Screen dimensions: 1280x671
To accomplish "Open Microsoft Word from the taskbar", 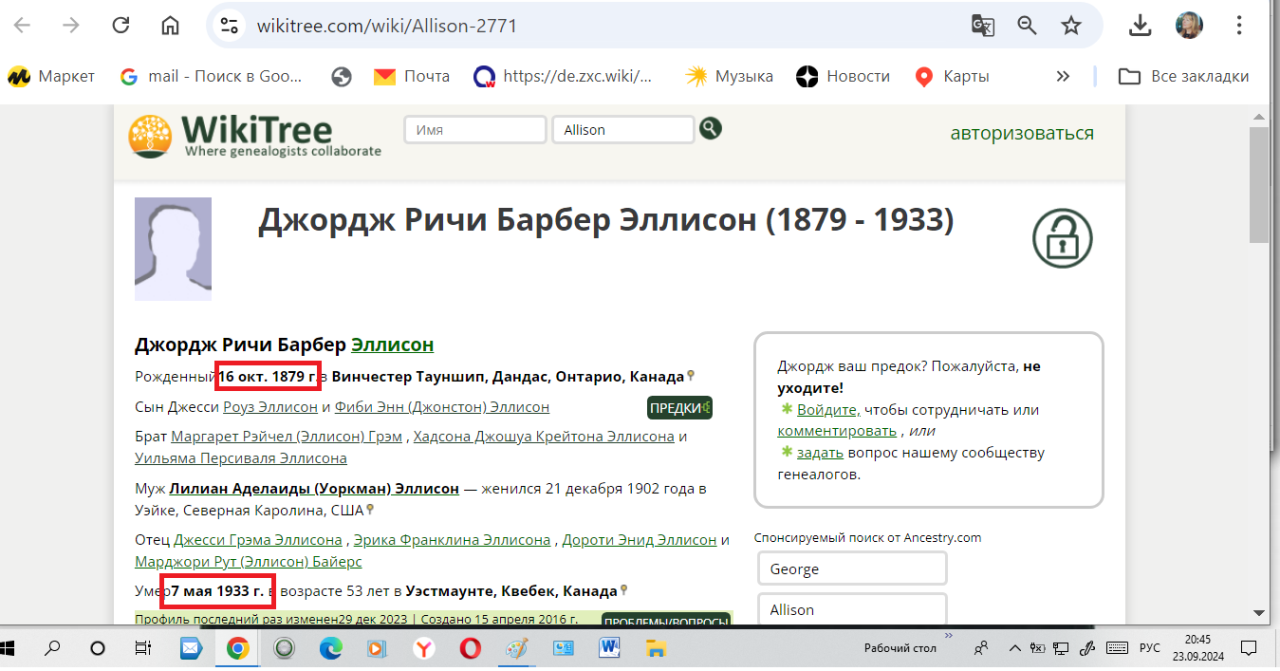I will click(x=609, y=648).
